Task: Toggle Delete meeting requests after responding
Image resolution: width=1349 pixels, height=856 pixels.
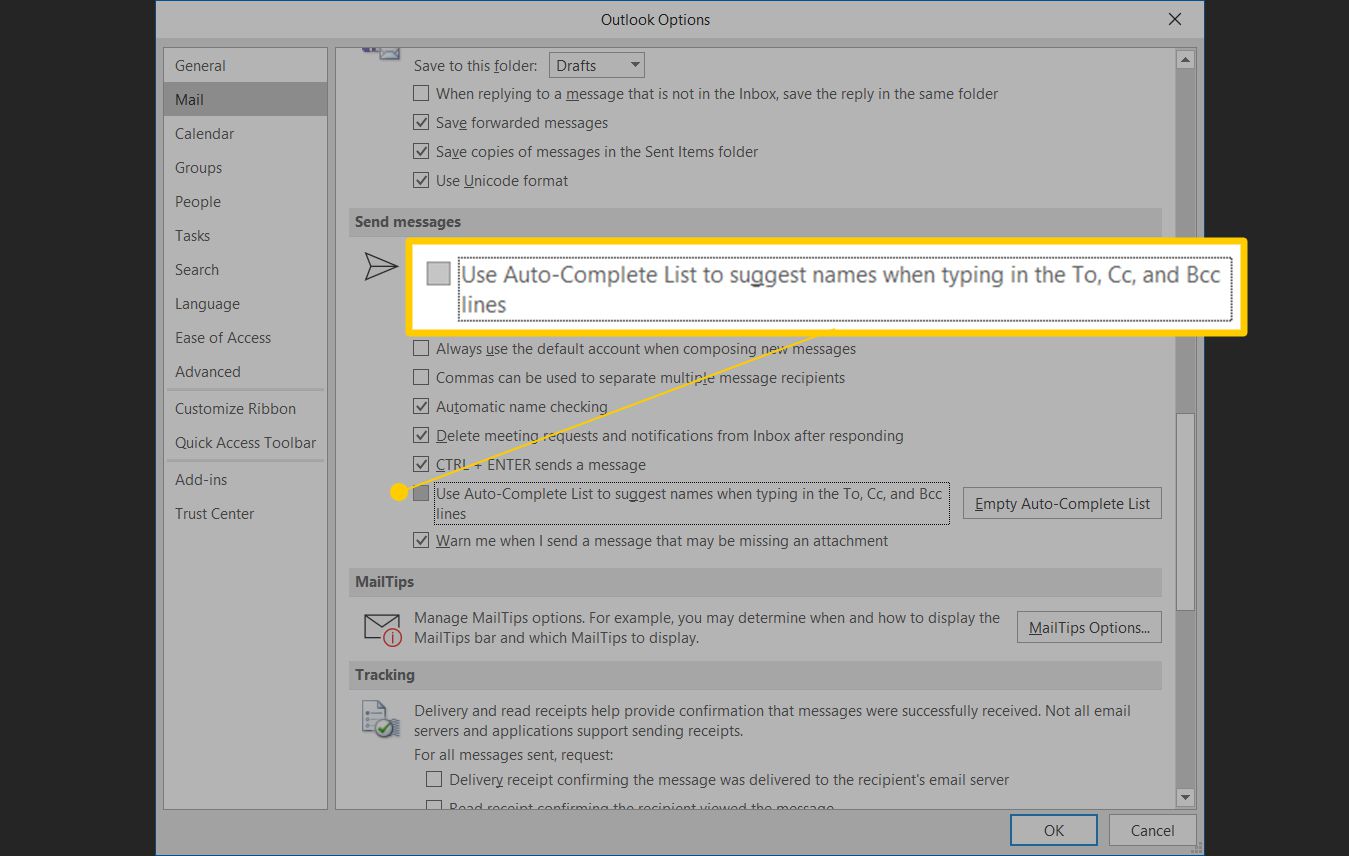Action: coord(421,436)
